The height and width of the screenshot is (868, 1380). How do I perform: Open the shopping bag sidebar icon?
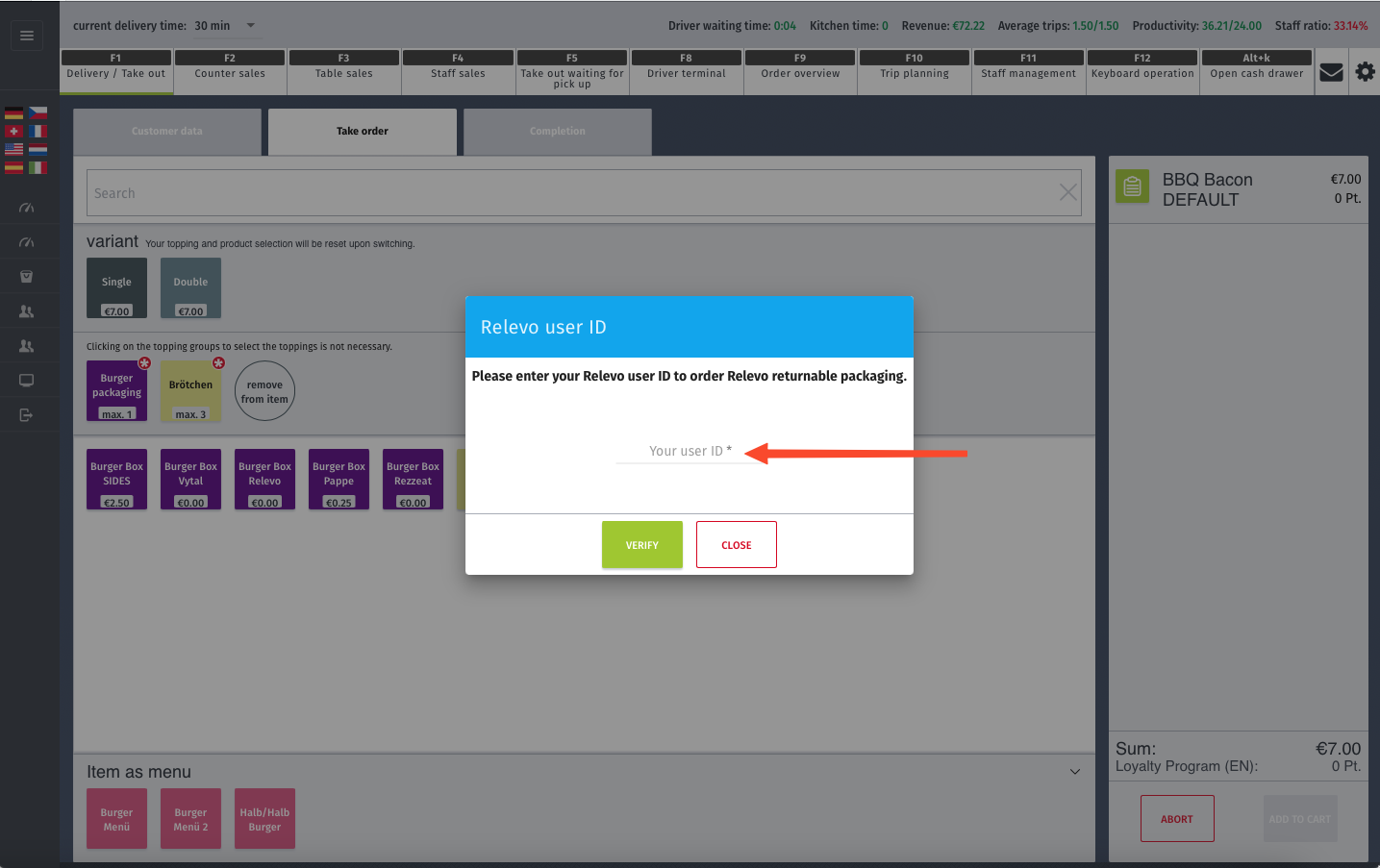pos(27,277)
